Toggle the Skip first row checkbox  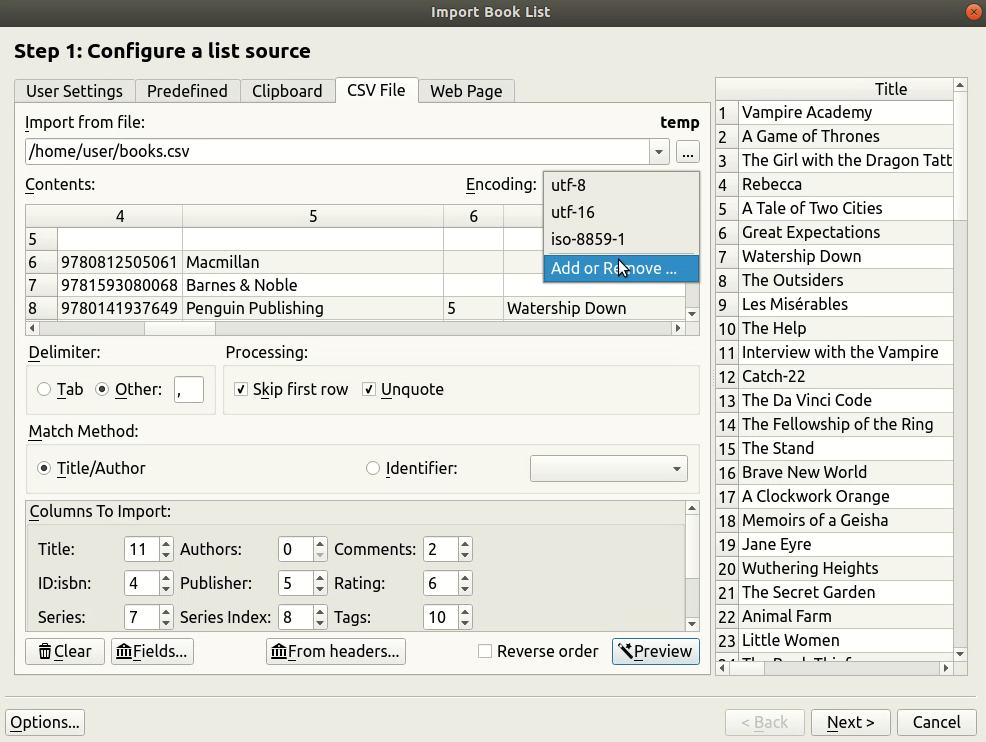(241, 389)
